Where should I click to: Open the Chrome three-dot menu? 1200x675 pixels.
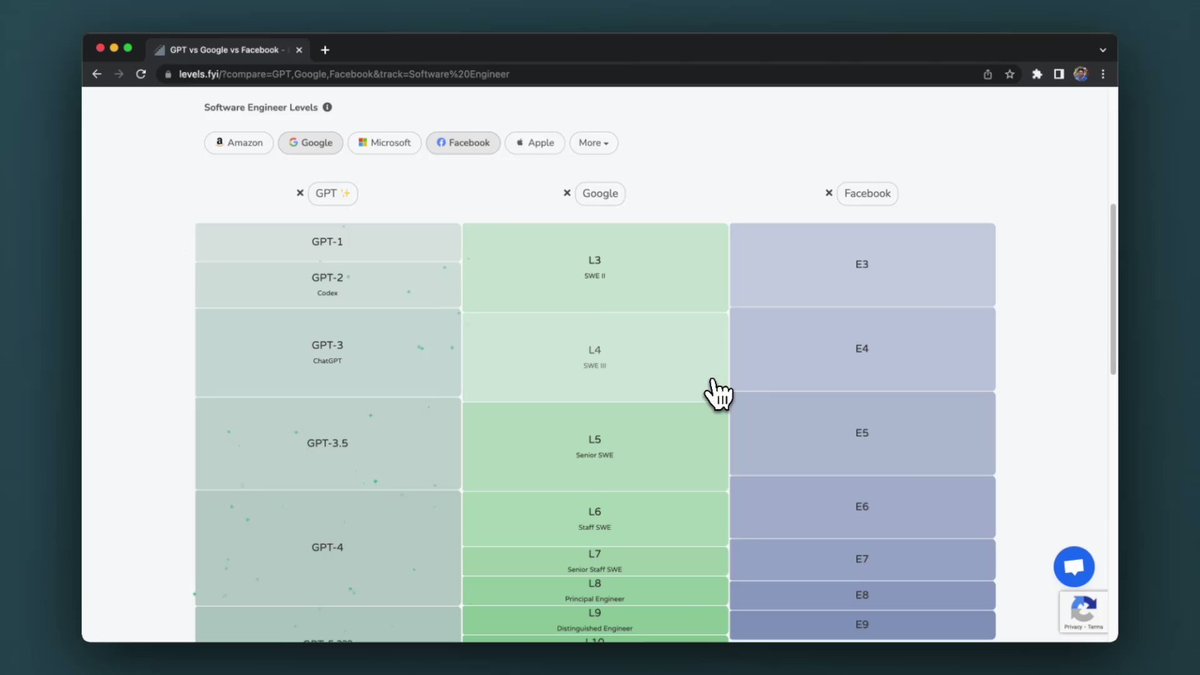[1103, 74]
